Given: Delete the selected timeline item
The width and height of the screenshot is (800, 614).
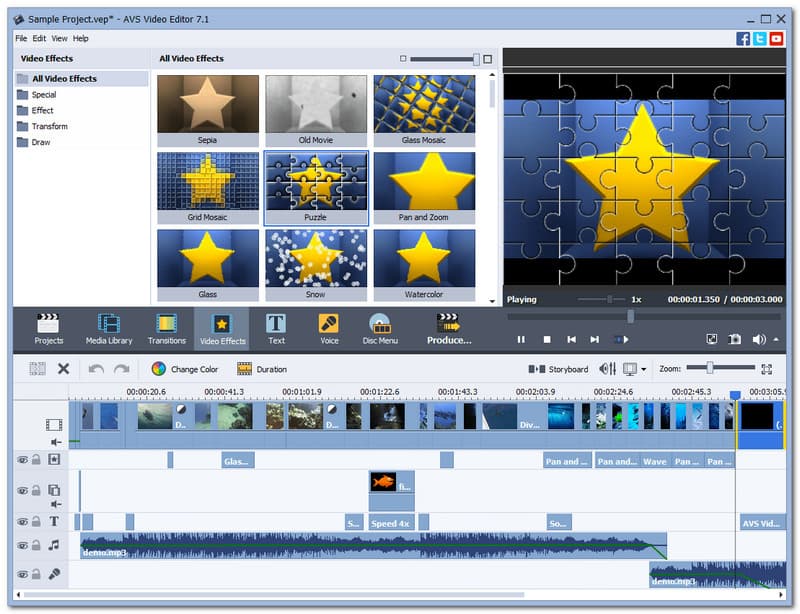Looking at the screenshot, I should [x=63, y=369].
